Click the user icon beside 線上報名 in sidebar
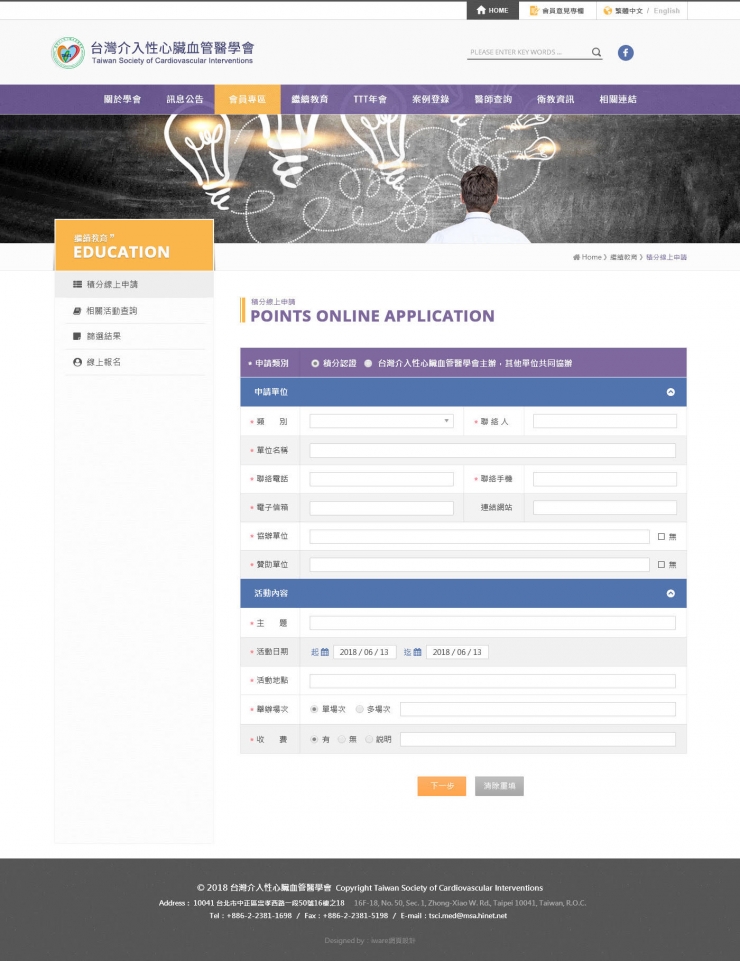Image resolution: width=740 pixels, height=961 pixels. (77, 362)
